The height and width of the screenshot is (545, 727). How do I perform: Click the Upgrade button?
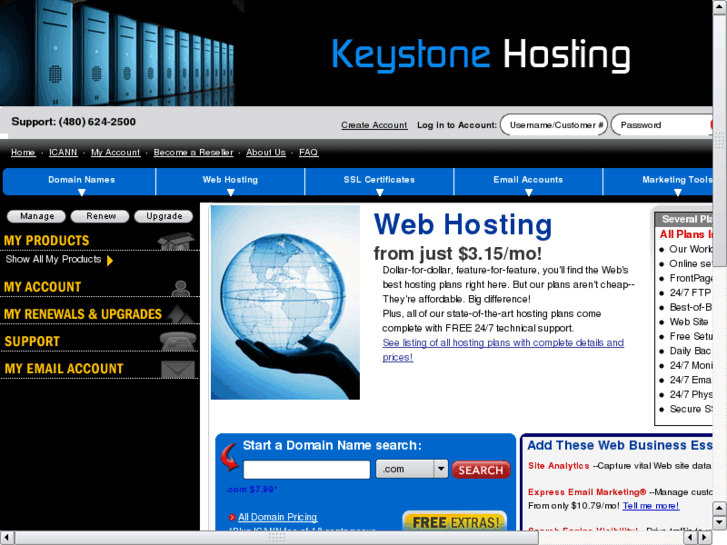coord(164,216)
